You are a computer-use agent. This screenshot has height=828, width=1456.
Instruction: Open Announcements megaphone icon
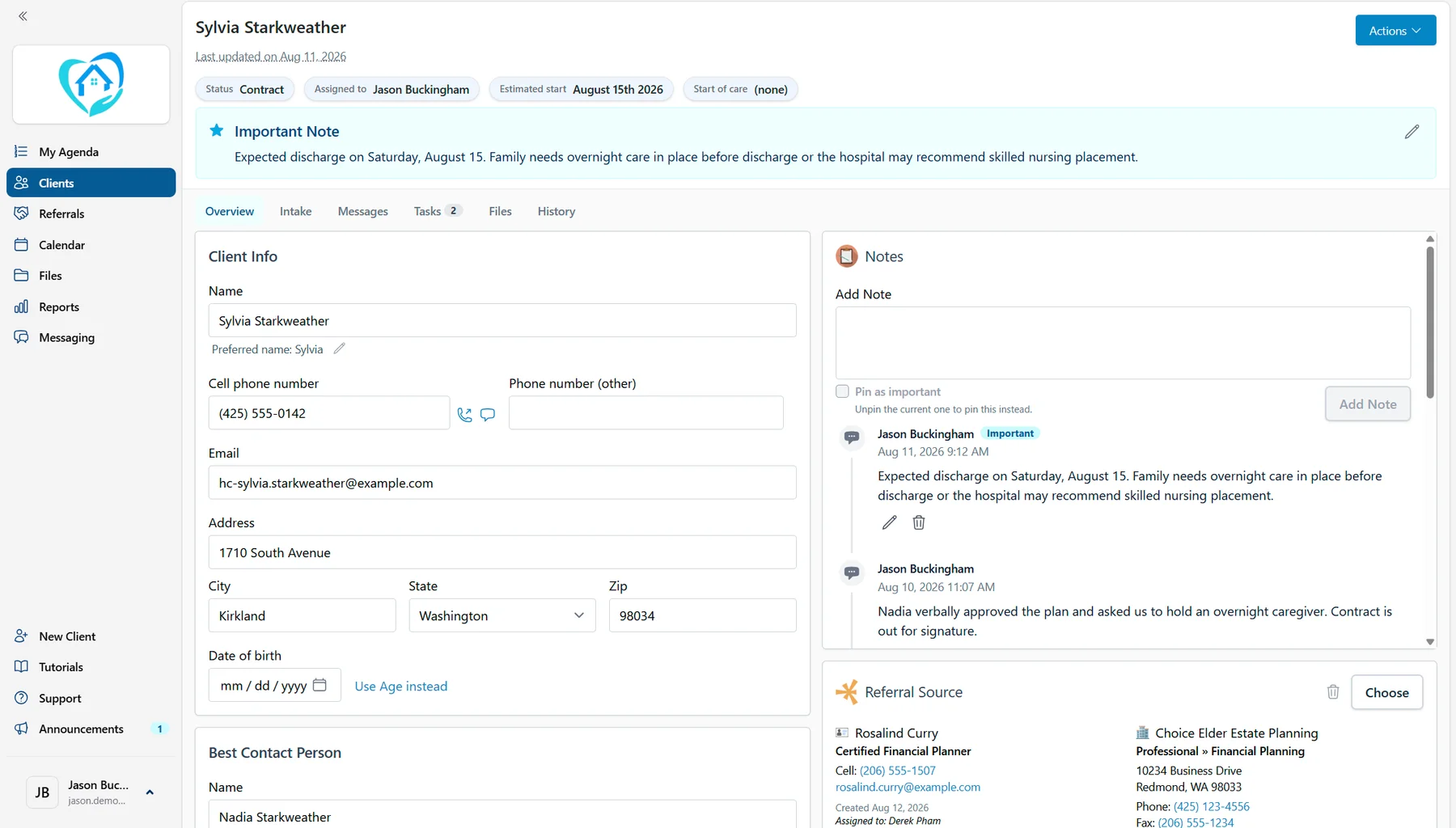[x=21, y=729]
